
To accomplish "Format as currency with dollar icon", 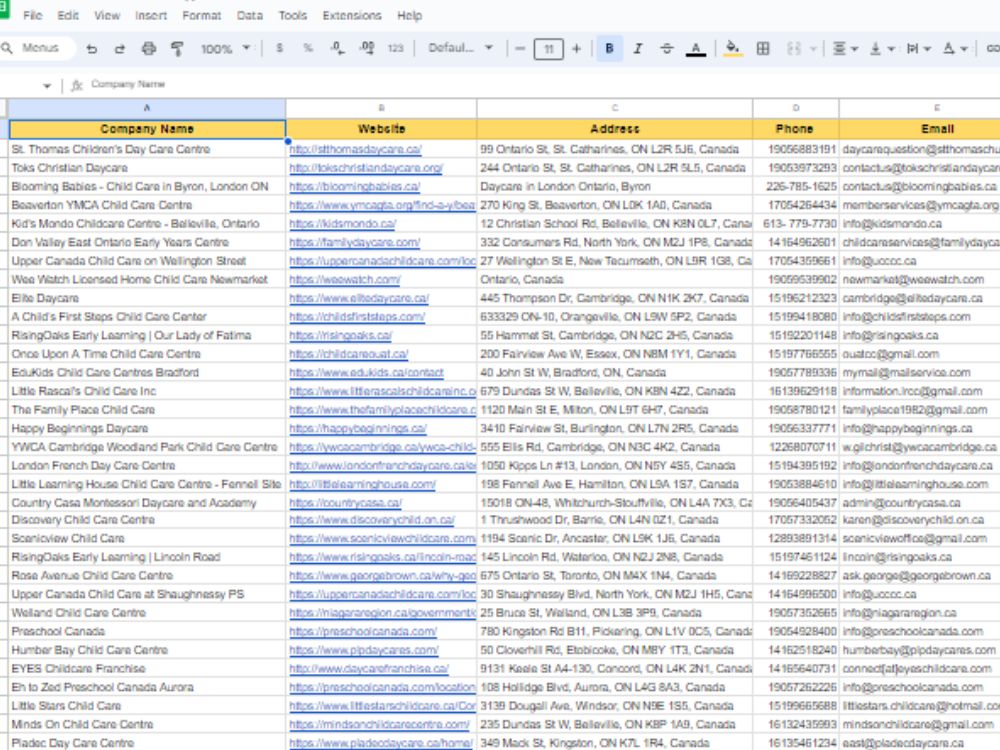I will 279,48.
